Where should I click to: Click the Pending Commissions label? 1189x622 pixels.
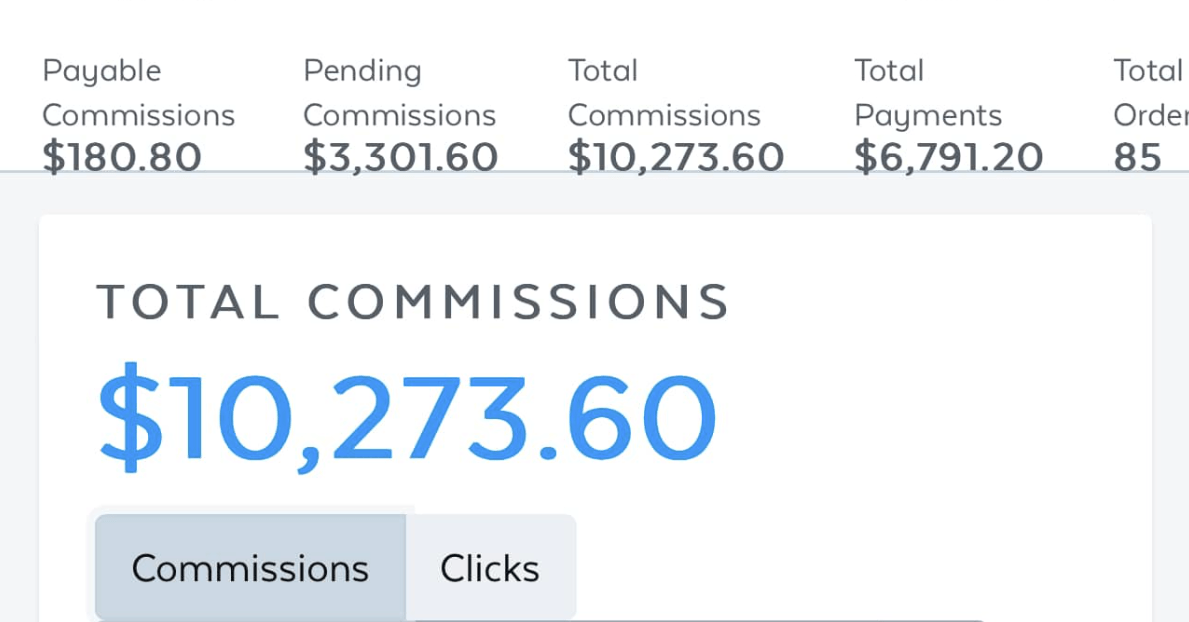click(399, 93)
